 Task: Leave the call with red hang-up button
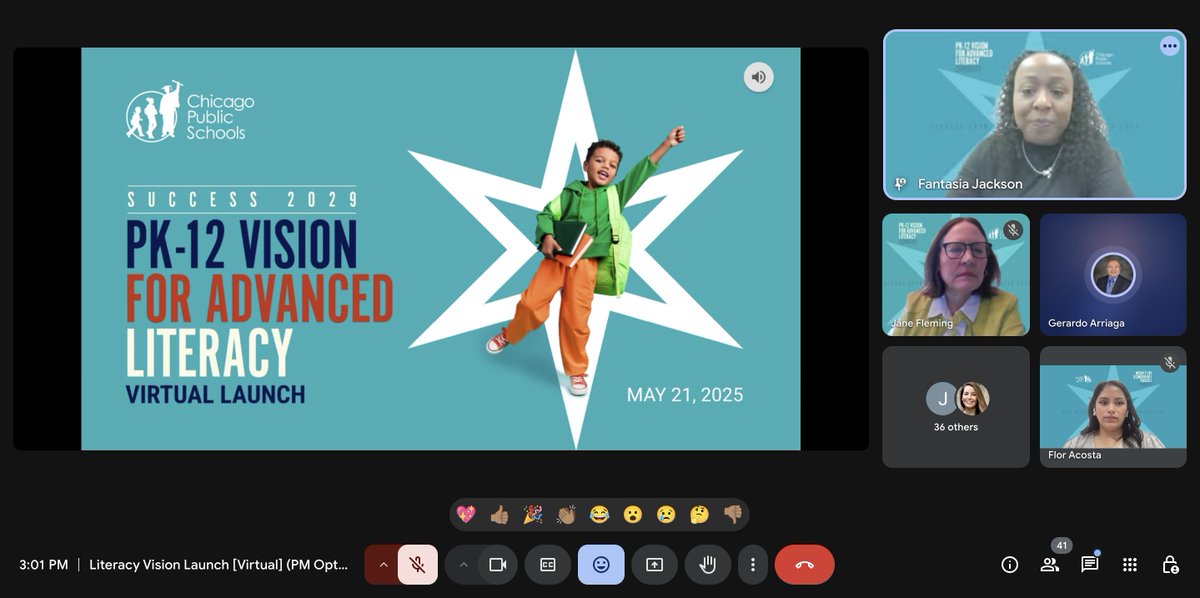click(x=804, y=565)
